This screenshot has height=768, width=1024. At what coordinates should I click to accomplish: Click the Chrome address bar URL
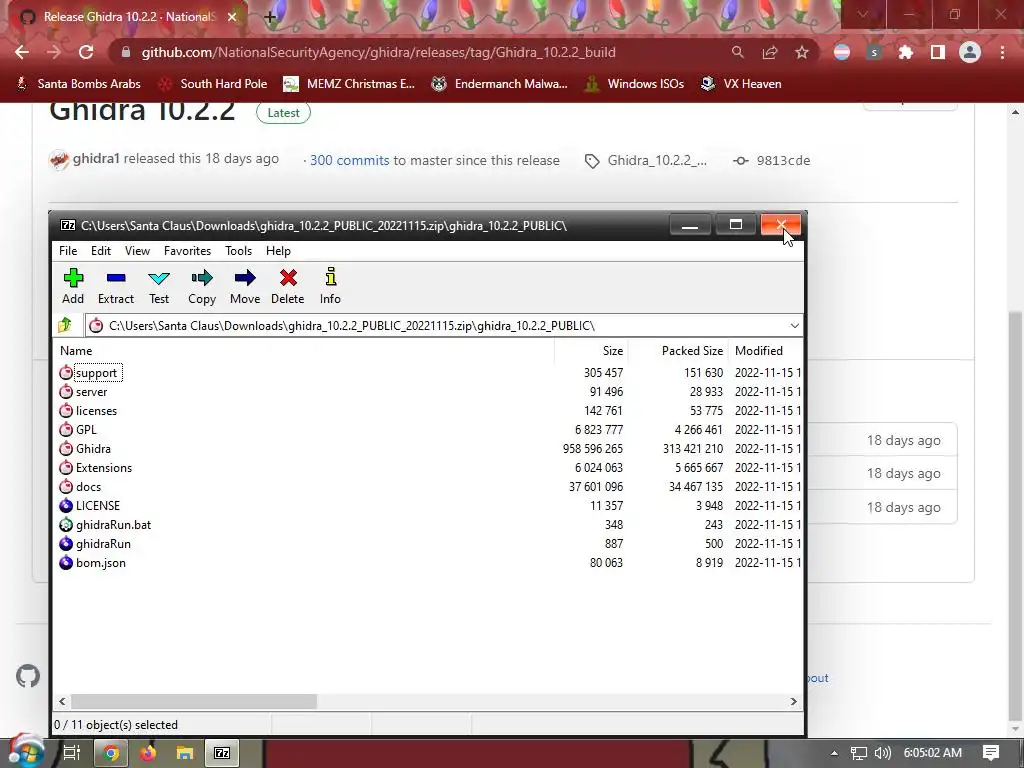click(378, 52)
